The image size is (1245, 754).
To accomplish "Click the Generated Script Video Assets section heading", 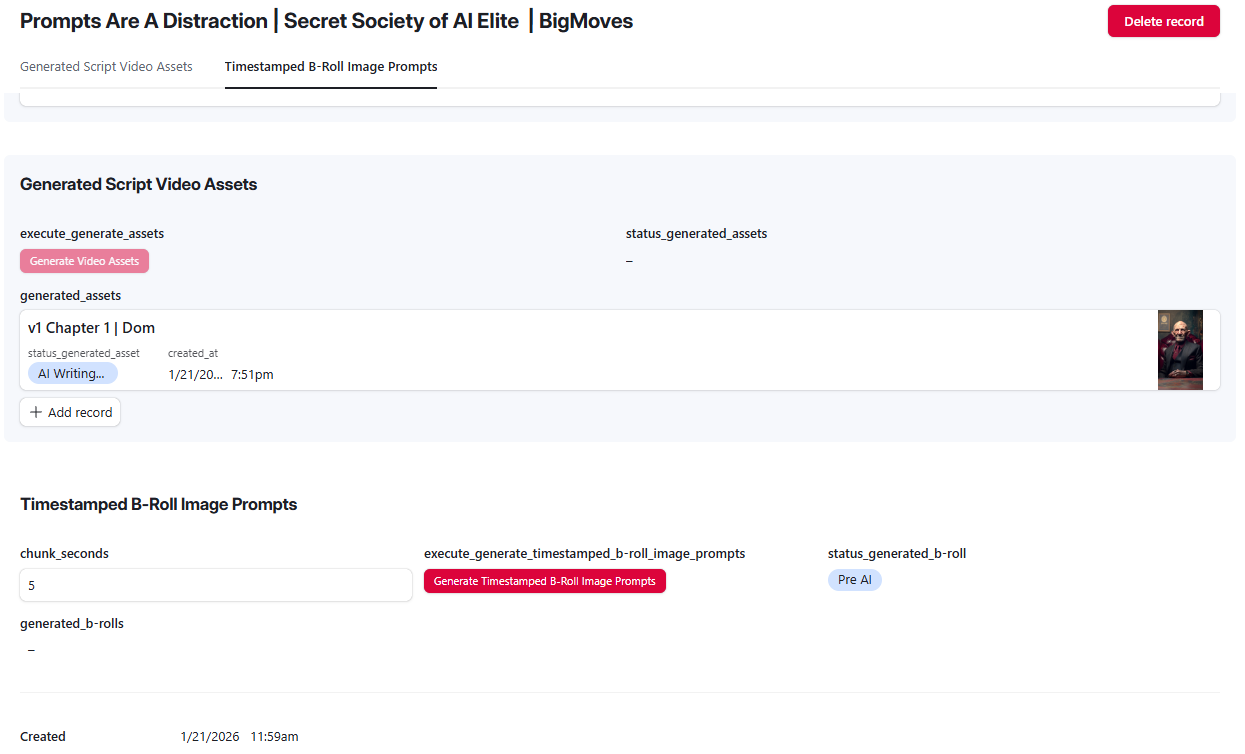I will coord(139,184).
